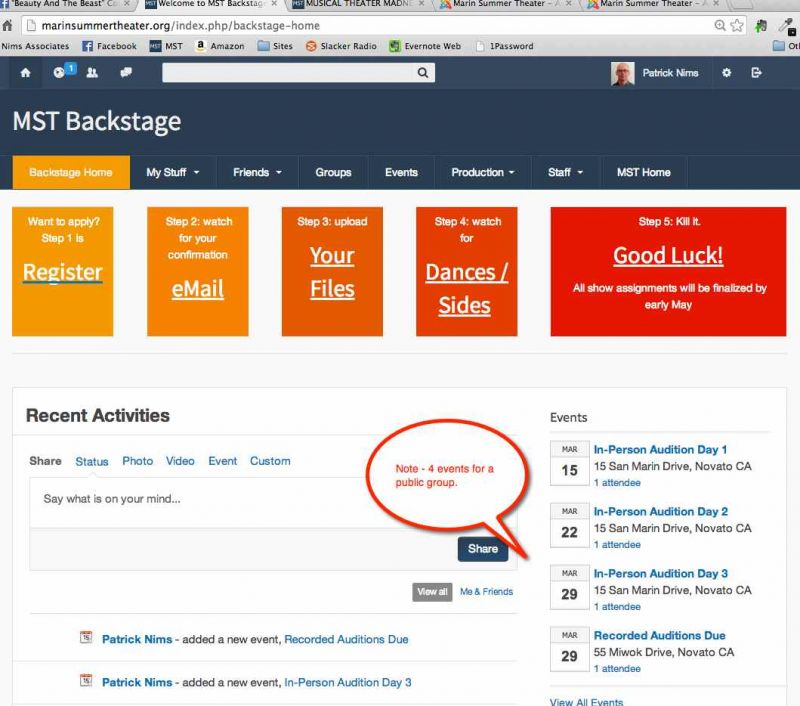Open the friend requests people icon

click(x=92, y=73)
